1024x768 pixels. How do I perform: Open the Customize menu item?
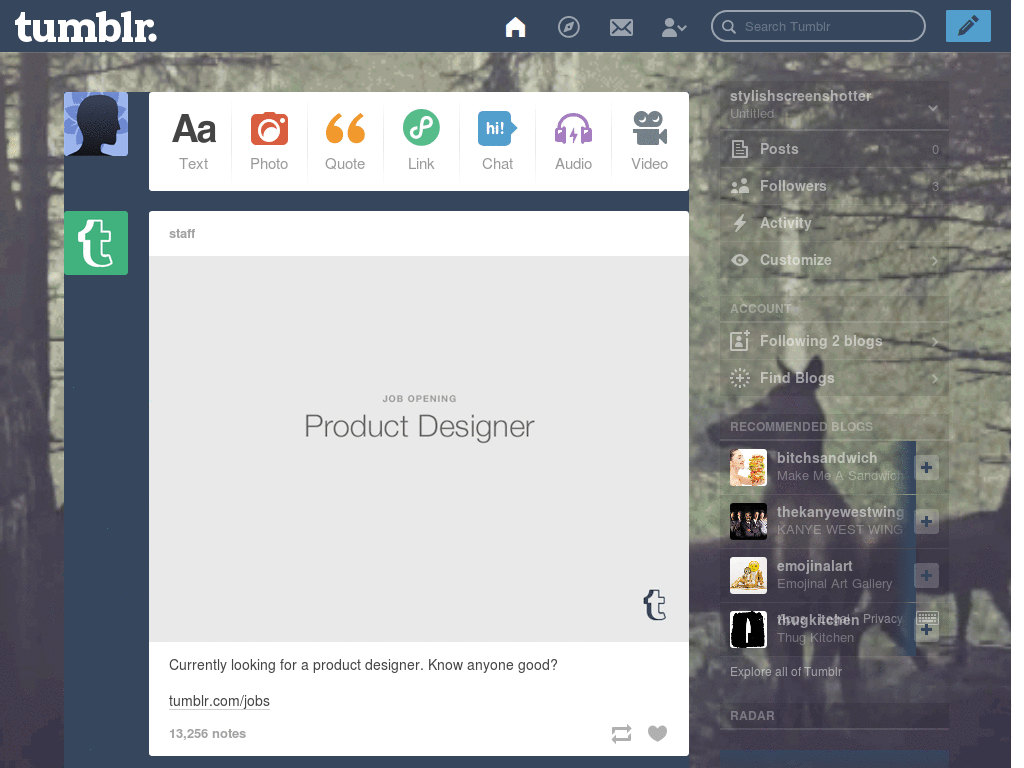(835, 260)
